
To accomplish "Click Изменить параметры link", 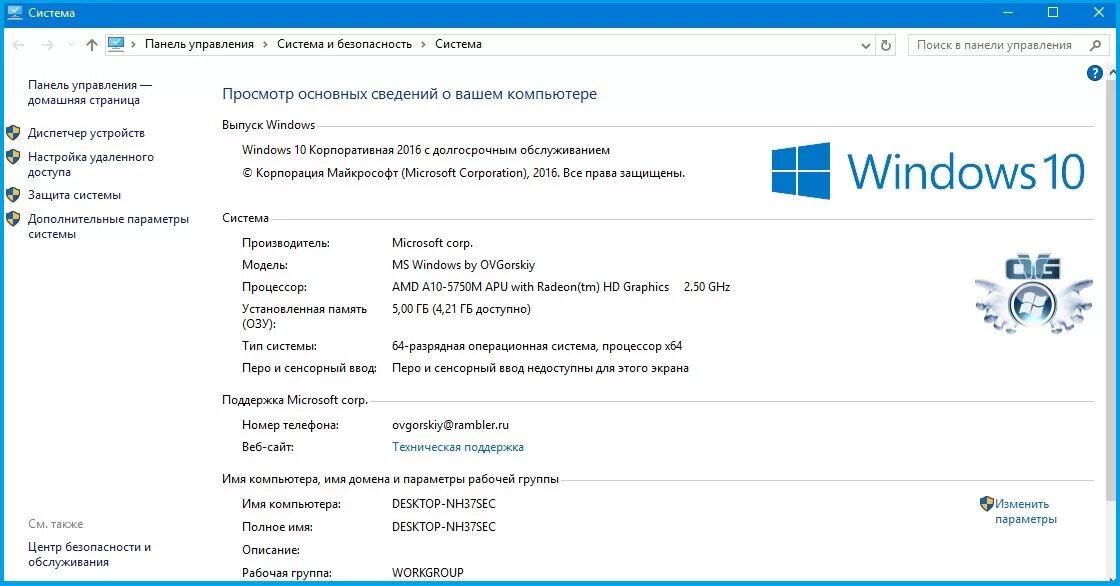I will pos(1026,512).
